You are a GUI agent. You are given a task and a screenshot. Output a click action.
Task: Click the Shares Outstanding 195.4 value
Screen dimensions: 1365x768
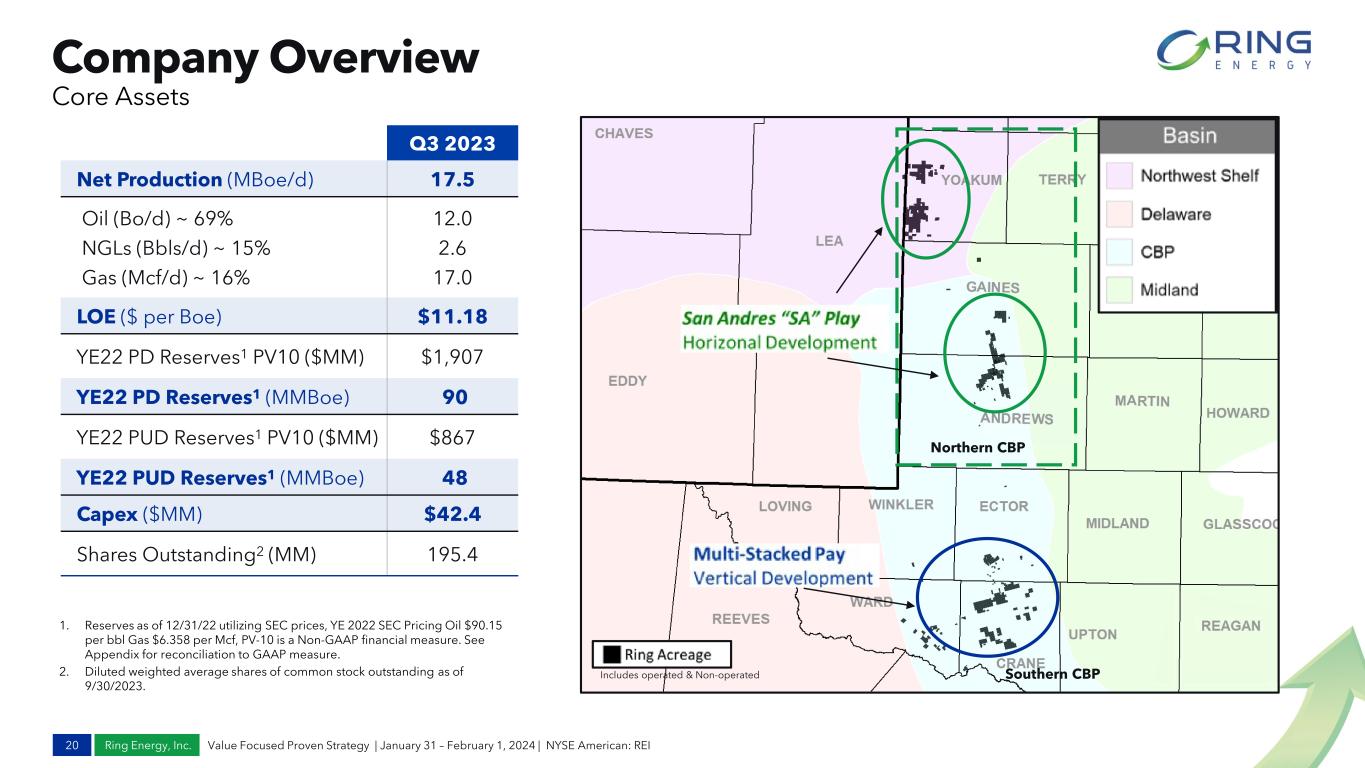click(452, 553)
